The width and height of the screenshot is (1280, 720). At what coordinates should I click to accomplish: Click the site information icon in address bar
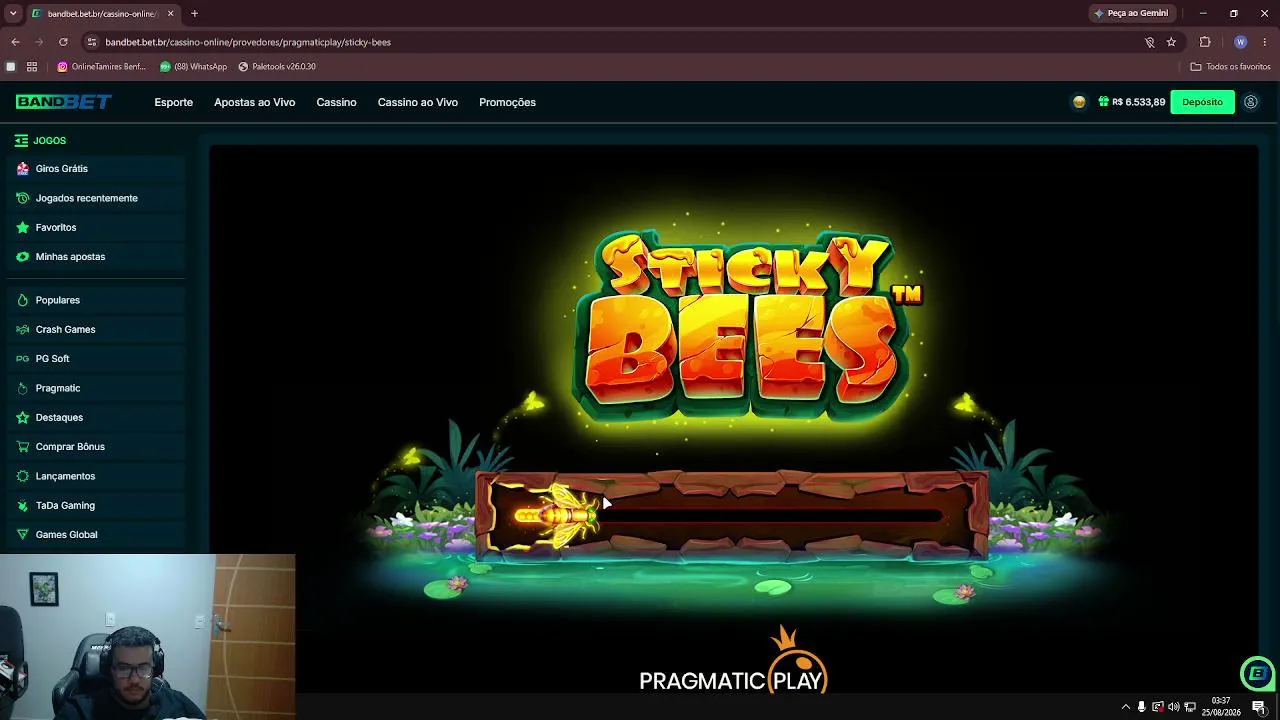tap(92, 42)
